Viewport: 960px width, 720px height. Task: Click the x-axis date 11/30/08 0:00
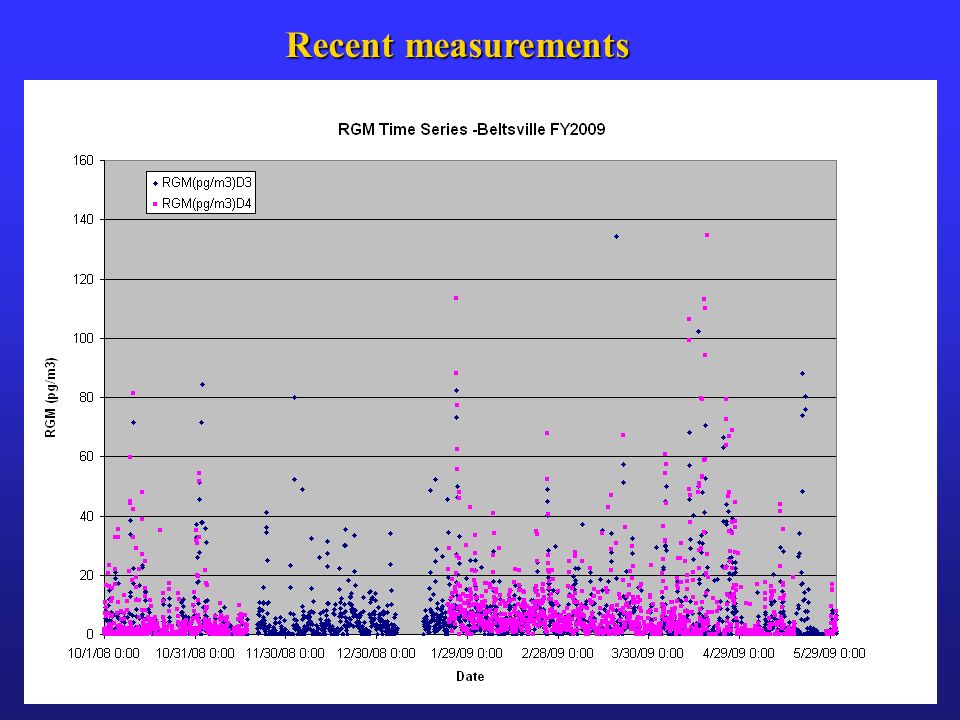[285, 653]
